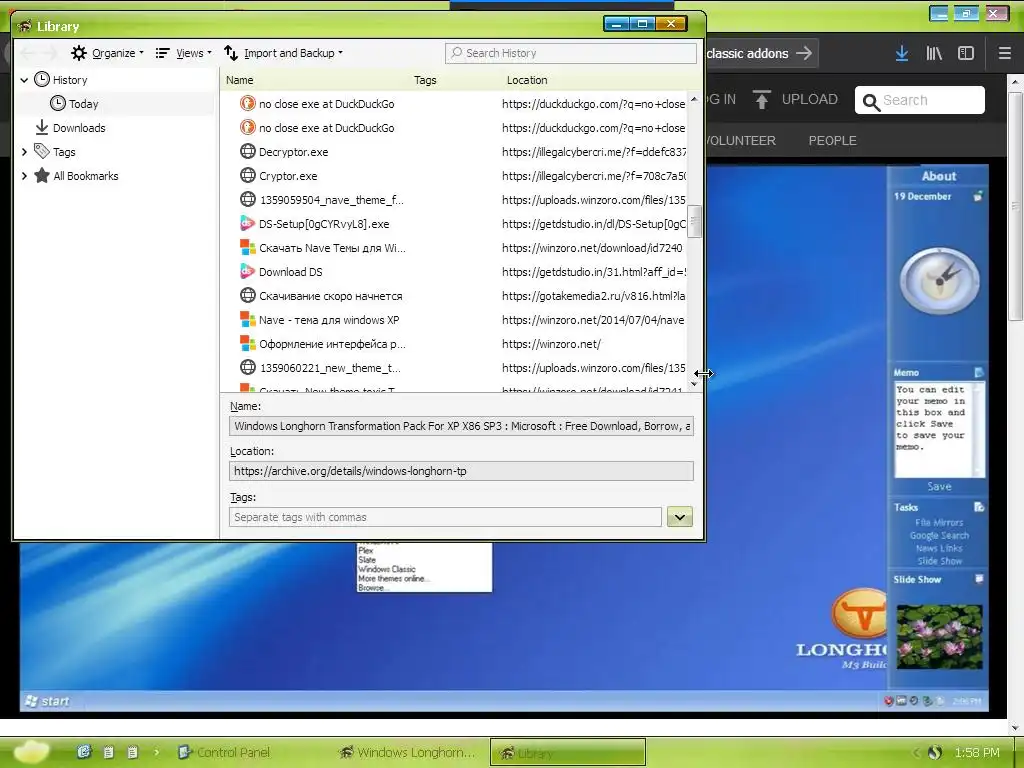Click the history list vertical scrollbar thumb

tap(694, 222)
